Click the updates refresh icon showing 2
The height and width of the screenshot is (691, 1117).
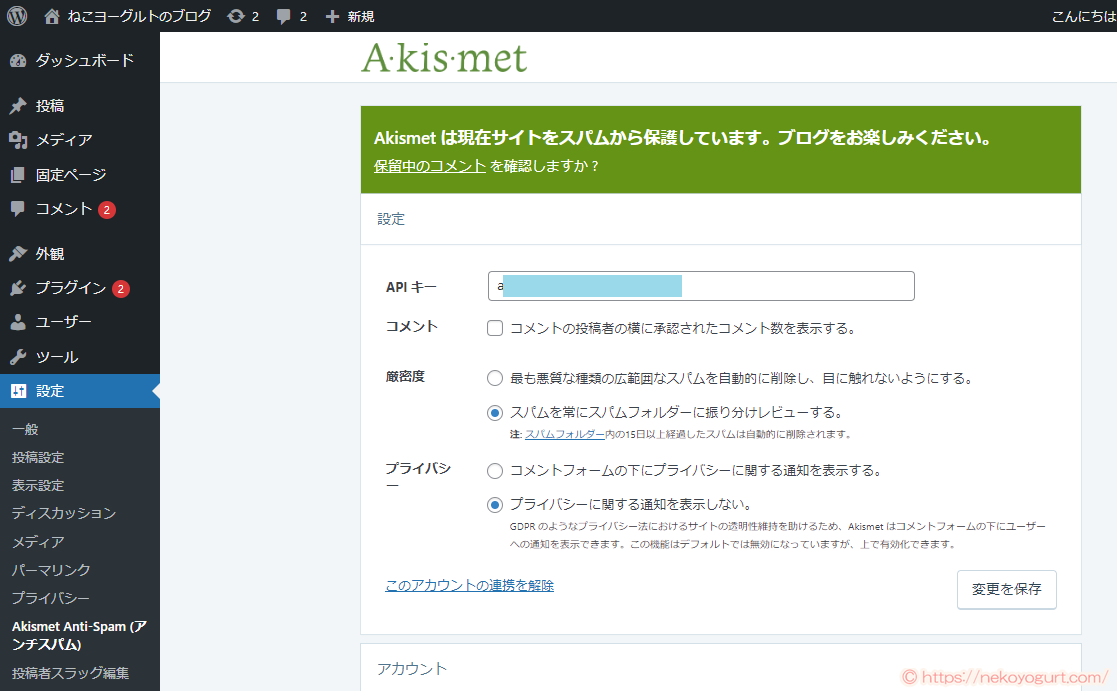238,15
